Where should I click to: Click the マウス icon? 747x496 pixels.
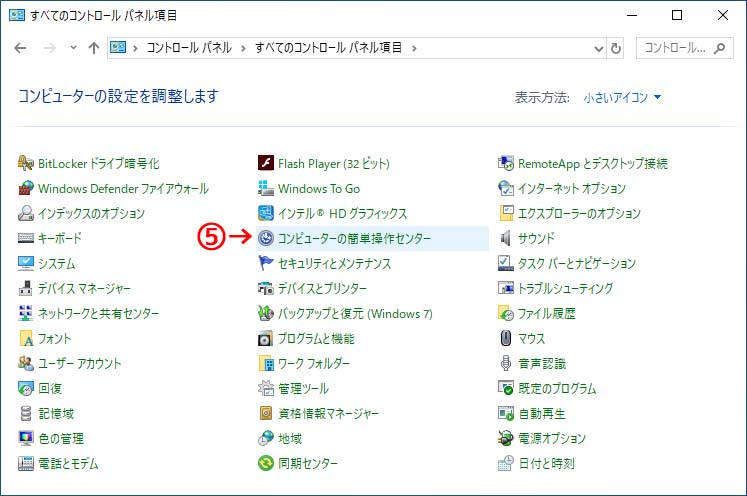(x=506, y=338)
